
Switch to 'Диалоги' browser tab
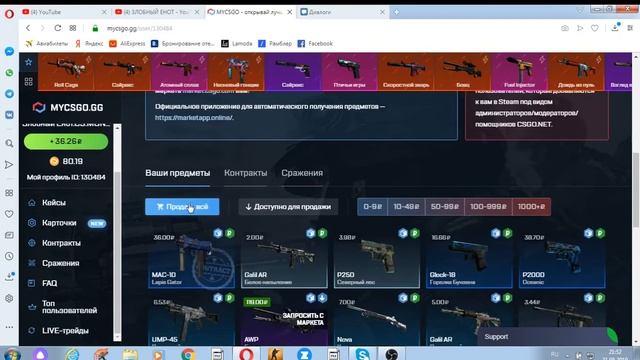[342, 12]
